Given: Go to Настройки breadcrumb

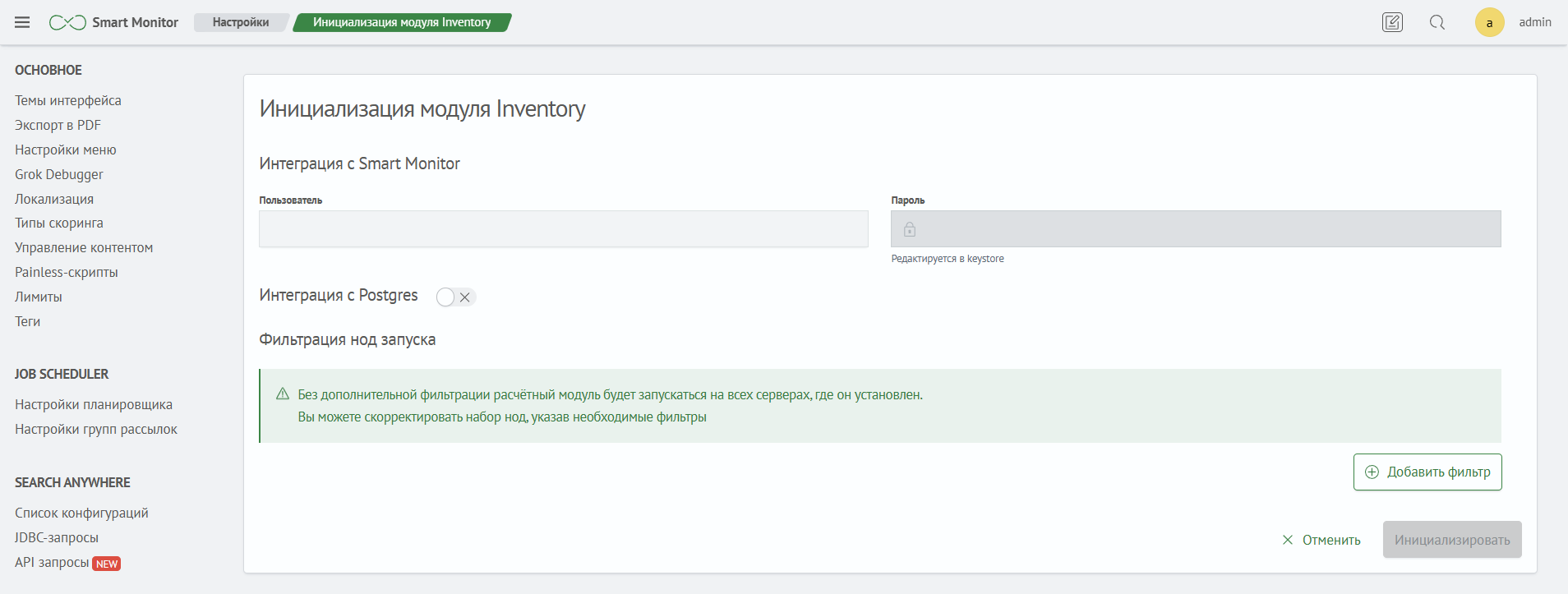Looking at the screenshot, I should pos(240,22).
